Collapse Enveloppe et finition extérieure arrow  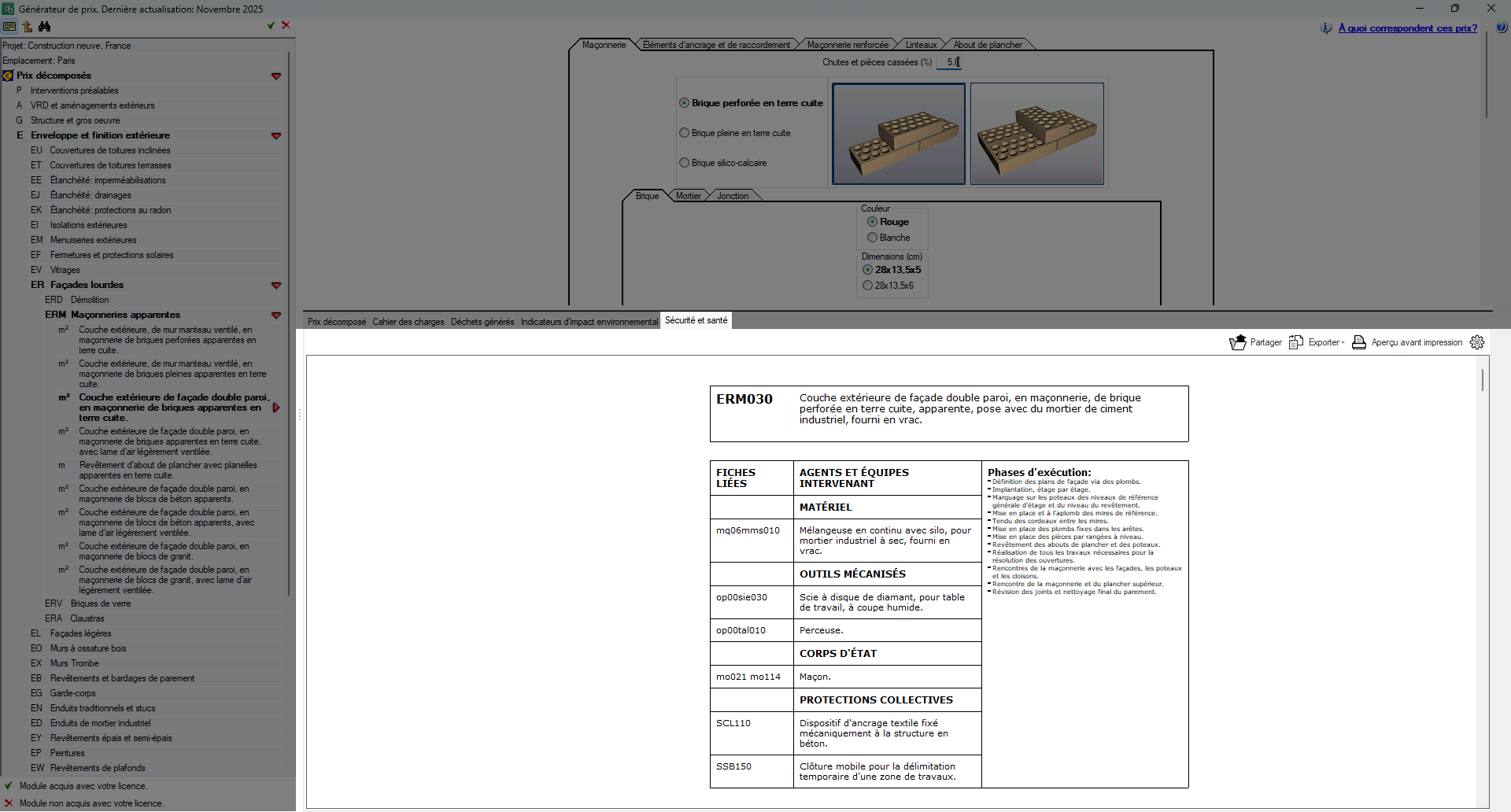(x=276, y=136)
